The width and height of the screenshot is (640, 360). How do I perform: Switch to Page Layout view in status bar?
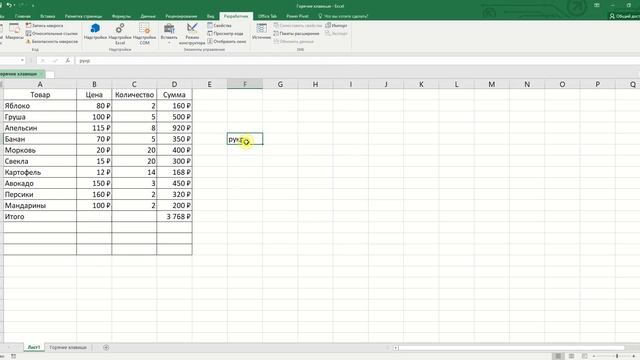point(571,356)
